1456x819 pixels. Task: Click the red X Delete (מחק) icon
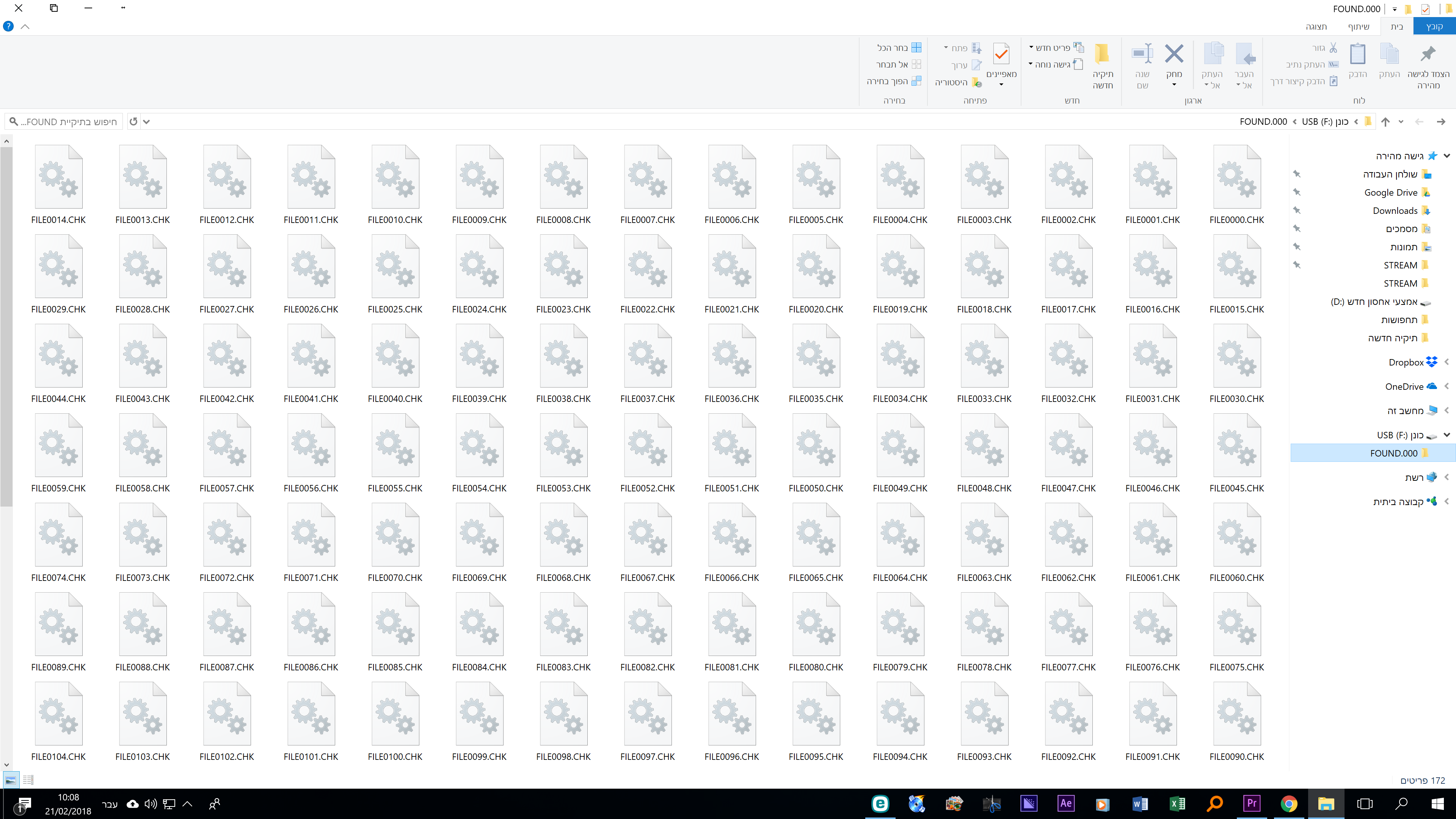pyautogui.click(x=1174, y=54)
